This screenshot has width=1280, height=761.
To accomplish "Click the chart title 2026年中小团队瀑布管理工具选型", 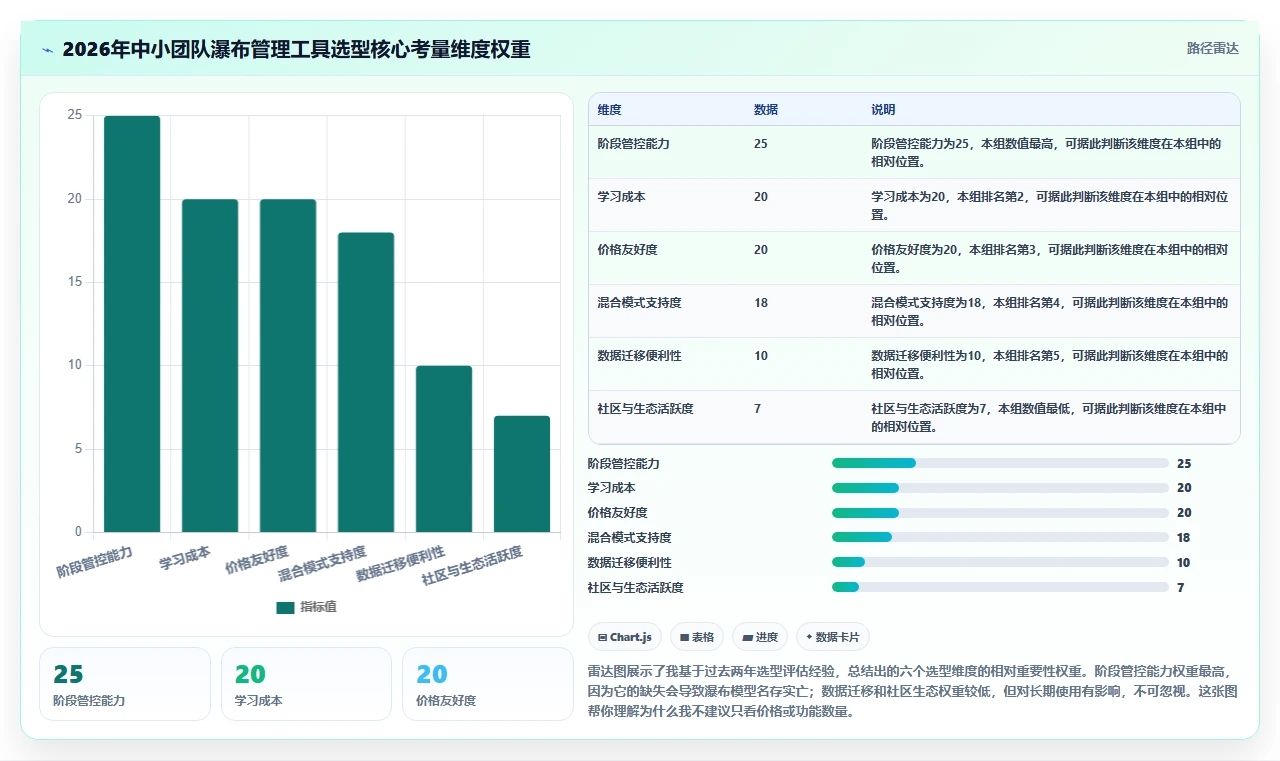I will pyautogui.click(x=296, y=50).
